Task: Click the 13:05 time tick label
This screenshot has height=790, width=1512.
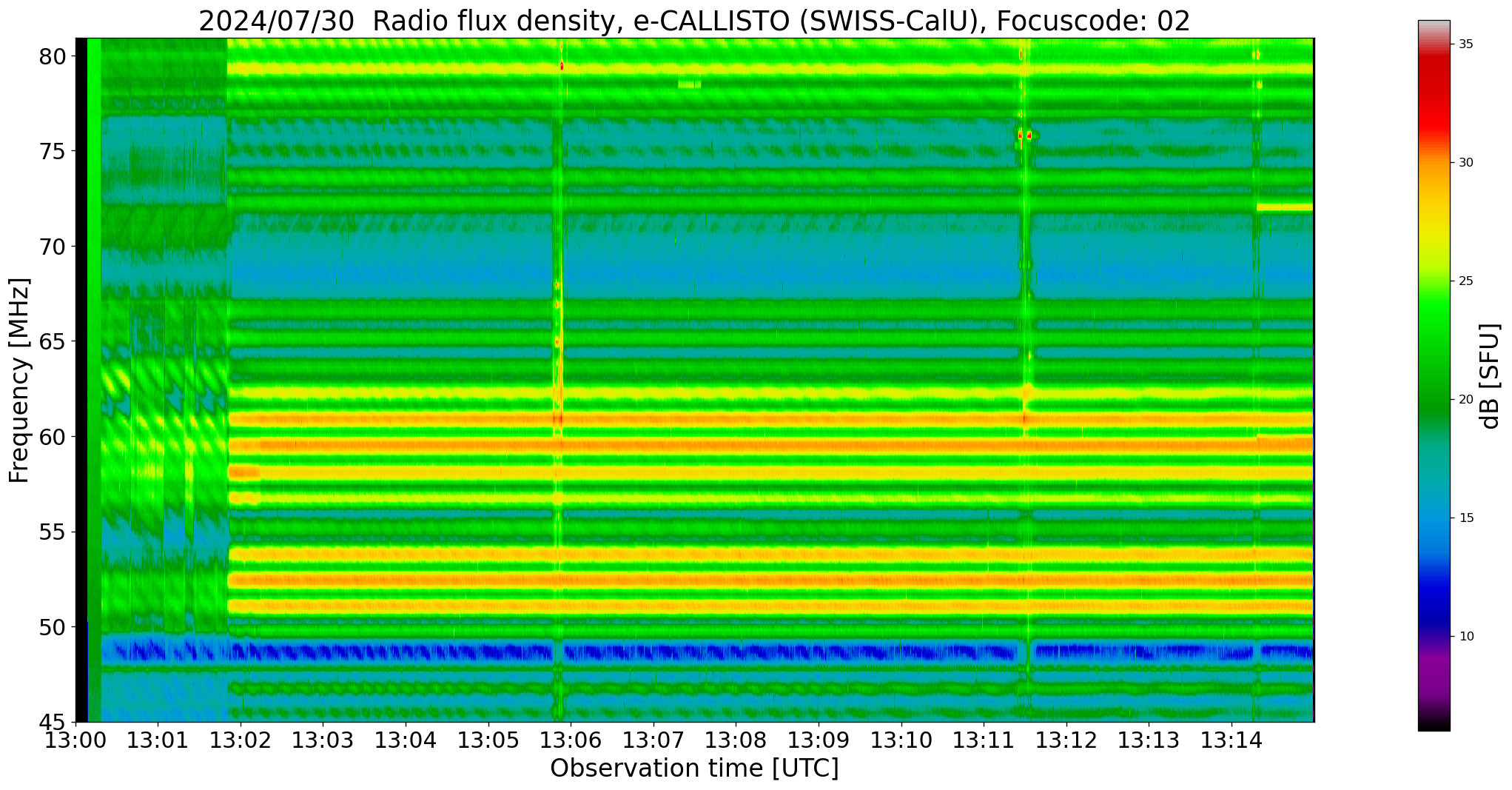Action: tap(488, 740)
